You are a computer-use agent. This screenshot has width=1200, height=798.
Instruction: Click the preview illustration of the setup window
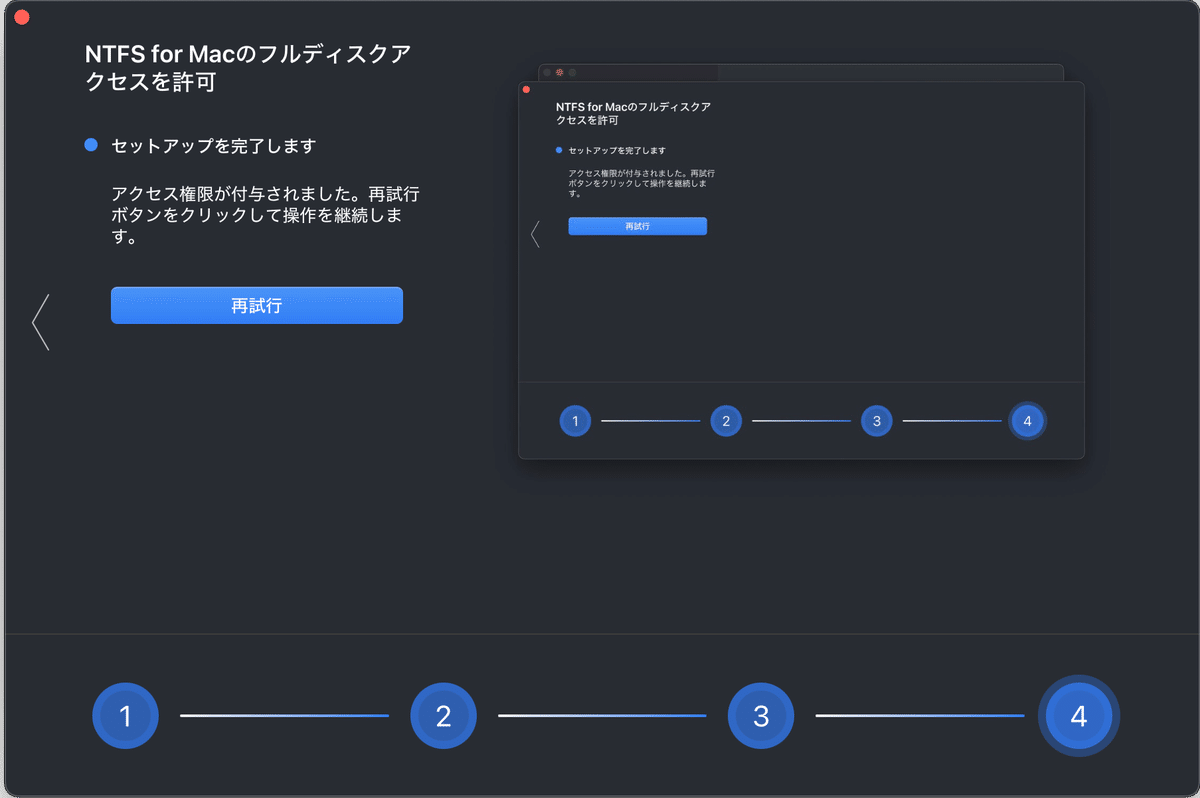[801, 262]
